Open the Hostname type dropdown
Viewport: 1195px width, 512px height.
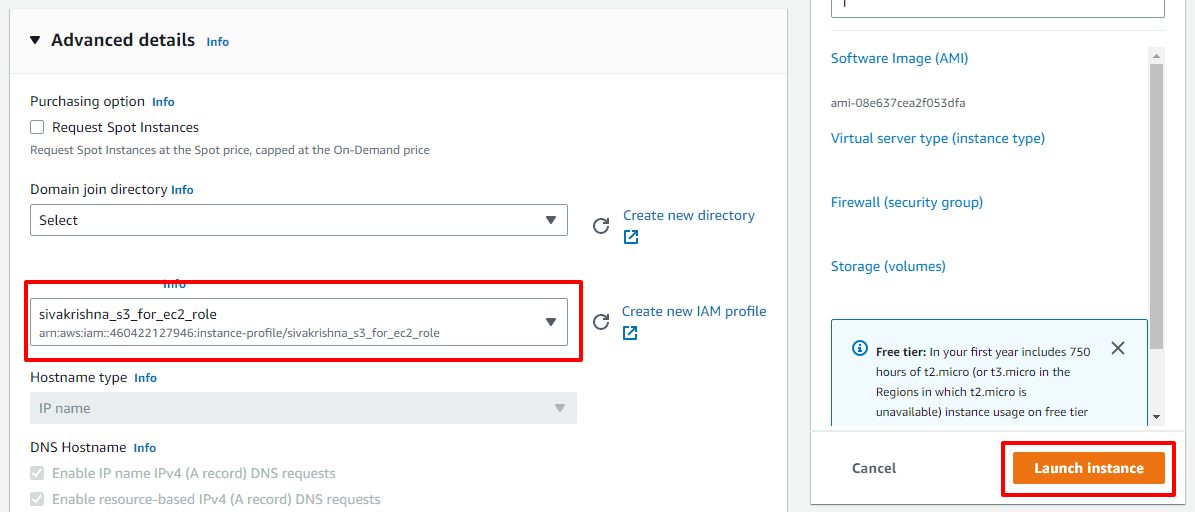tap(302, 408)
